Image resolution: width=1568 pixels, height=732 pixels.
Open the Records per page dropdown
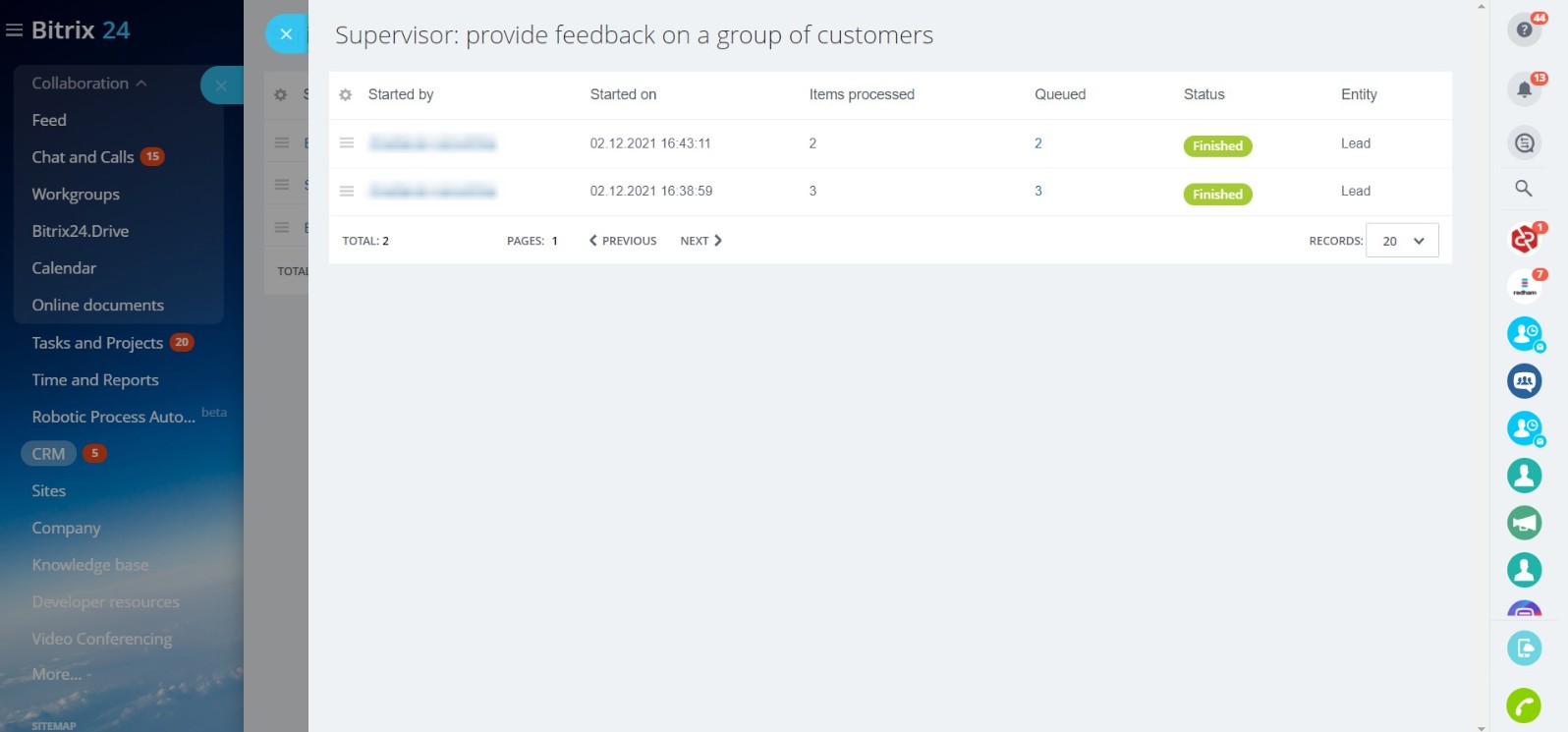tap(1402, 241)
